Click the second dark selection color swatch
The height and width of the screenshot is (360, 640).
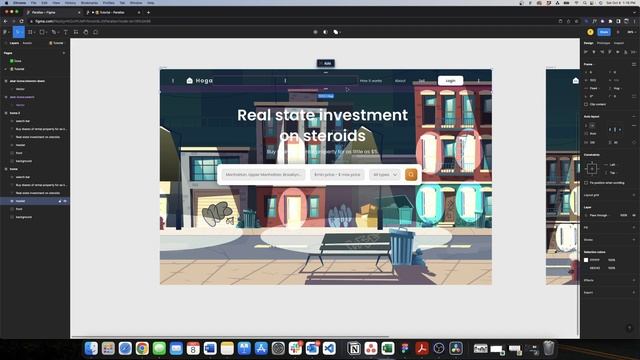[x=586, y=268]
